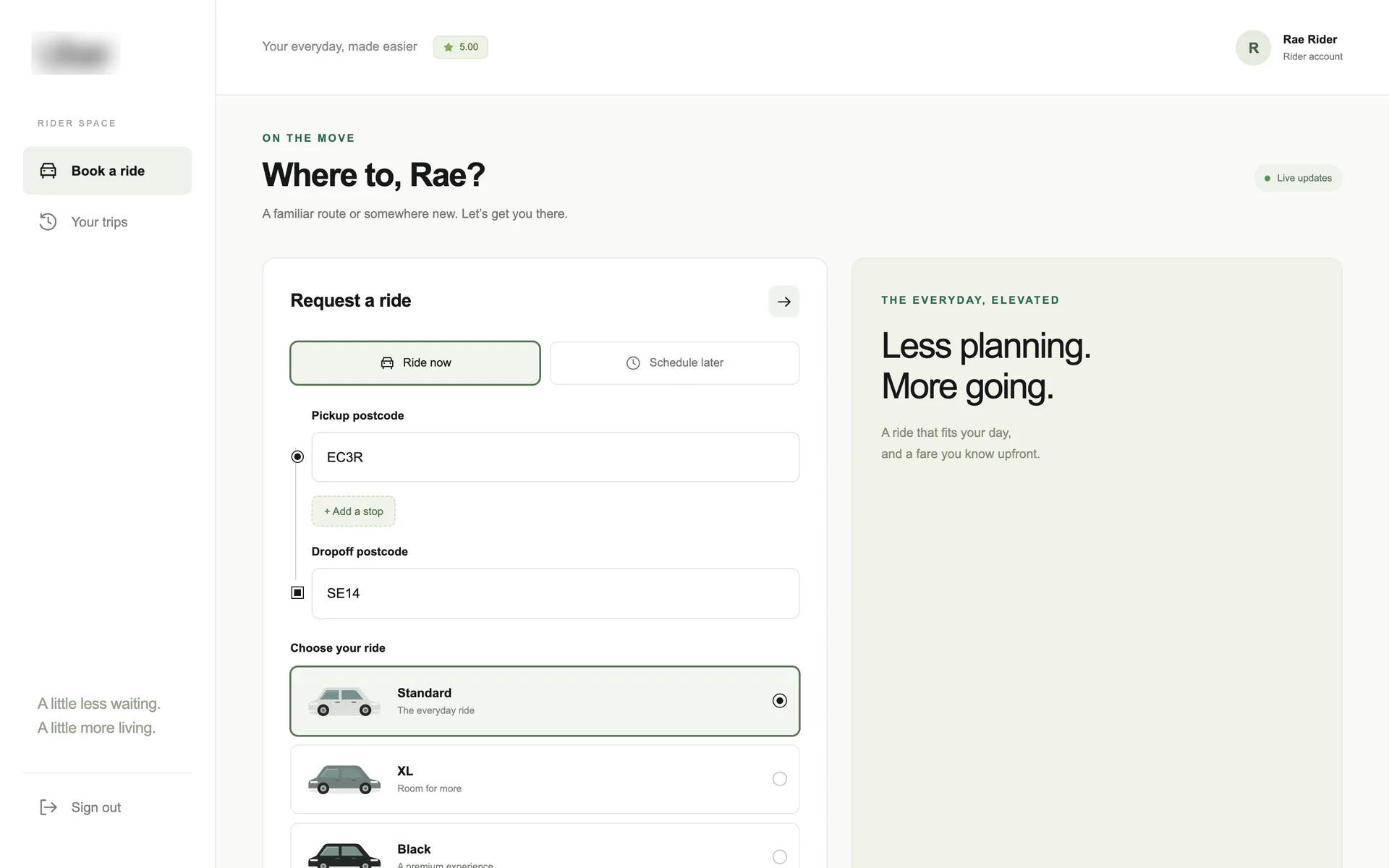Click the blurred logo in sidebar
Image resolution: width=1389 pixels, height=868 pixels.
click(75, 54)
